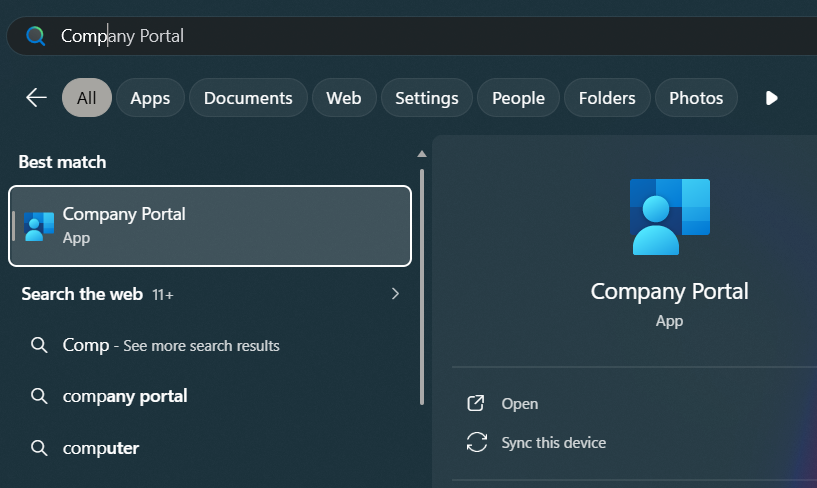This screenshot has width=817, height=488.
Task: Switch to the Documents filter tab
Action: pos(248,98)
